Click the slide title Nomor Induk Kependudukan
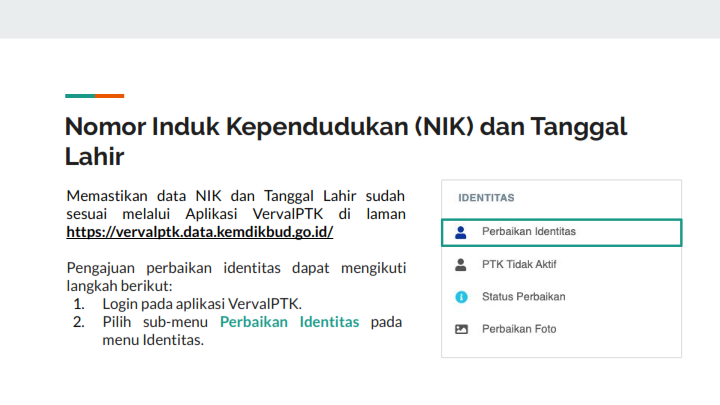 click(346, 141)
